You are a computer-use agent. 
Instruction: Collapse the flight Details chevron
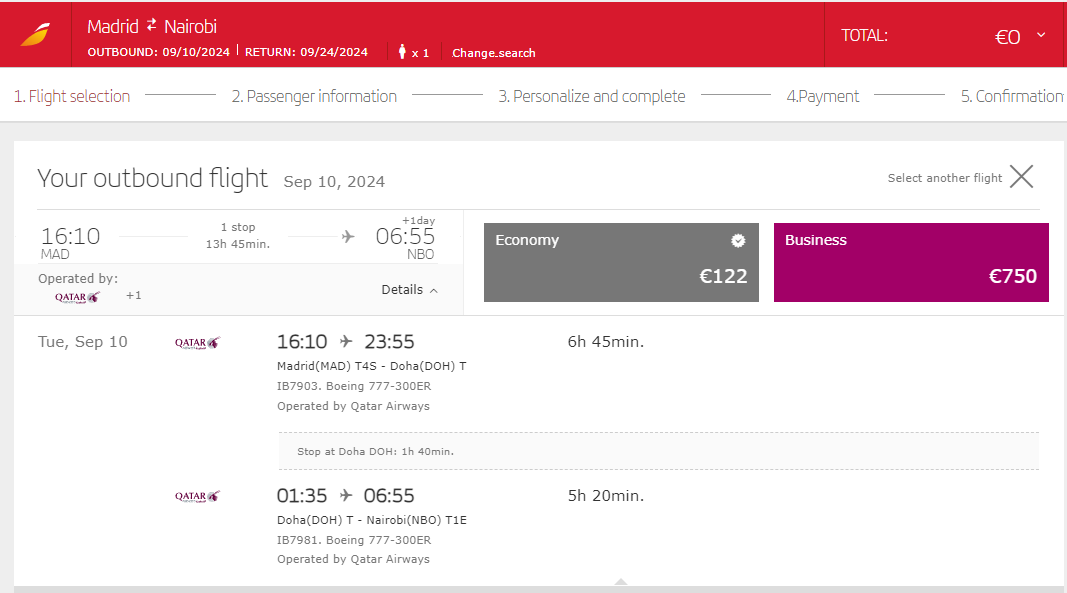(433, 291)
